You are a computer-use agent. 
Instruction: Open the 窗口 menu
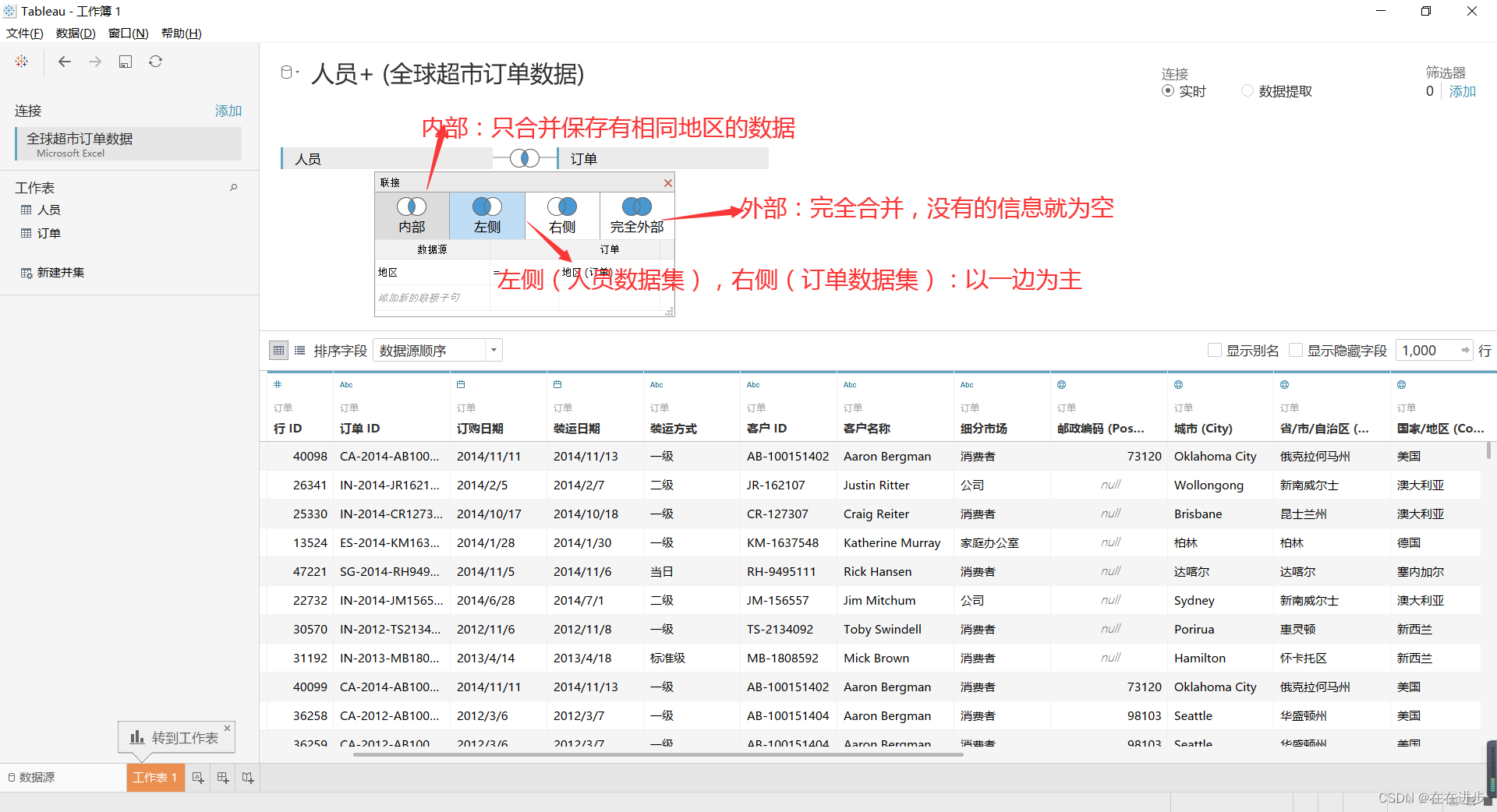(x=128, y=34)
